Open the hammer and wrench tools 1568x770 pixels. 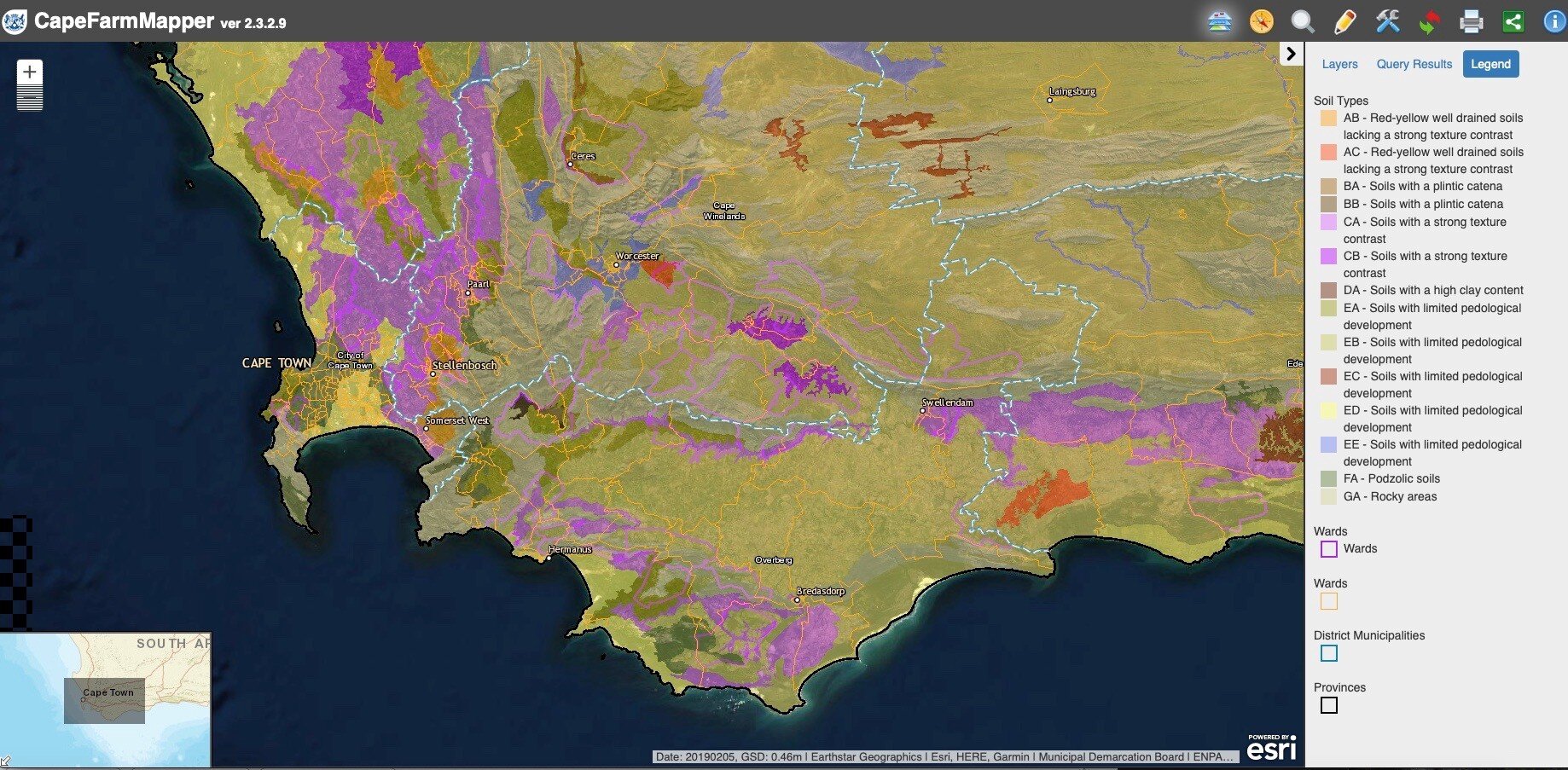pyautogui.click(x=1387, y=21)
